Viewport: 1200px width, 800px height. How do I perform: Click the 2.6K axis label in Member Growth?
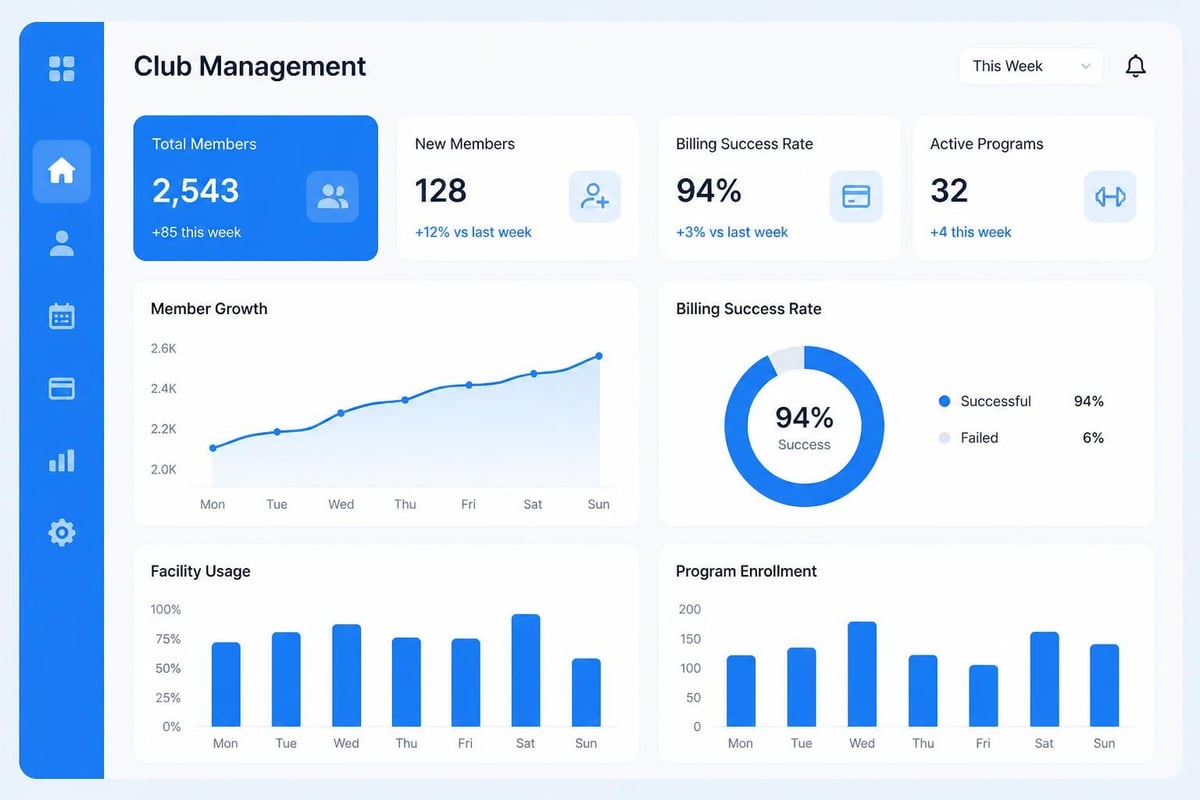tap(163, 348)
